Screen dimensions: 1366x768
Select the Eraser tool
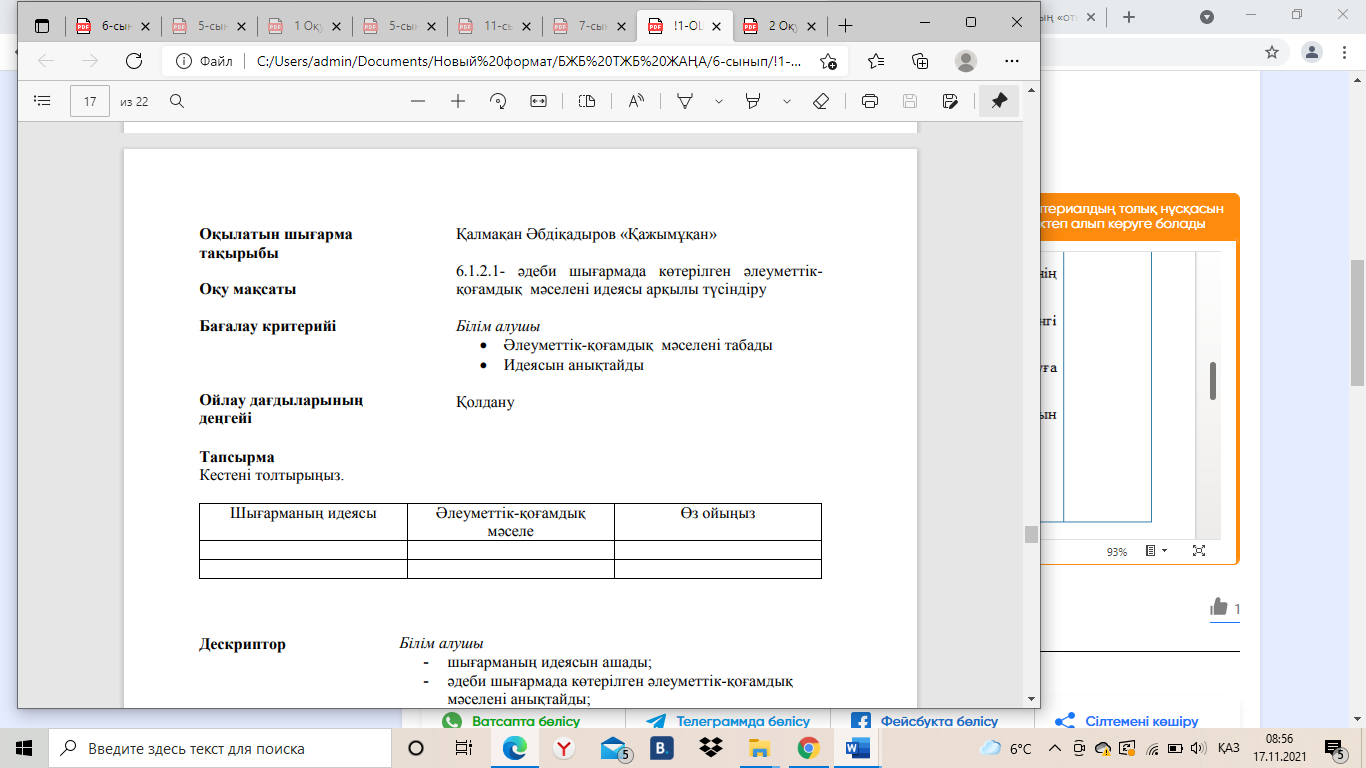pyautogui.click(x=821, y=101)
